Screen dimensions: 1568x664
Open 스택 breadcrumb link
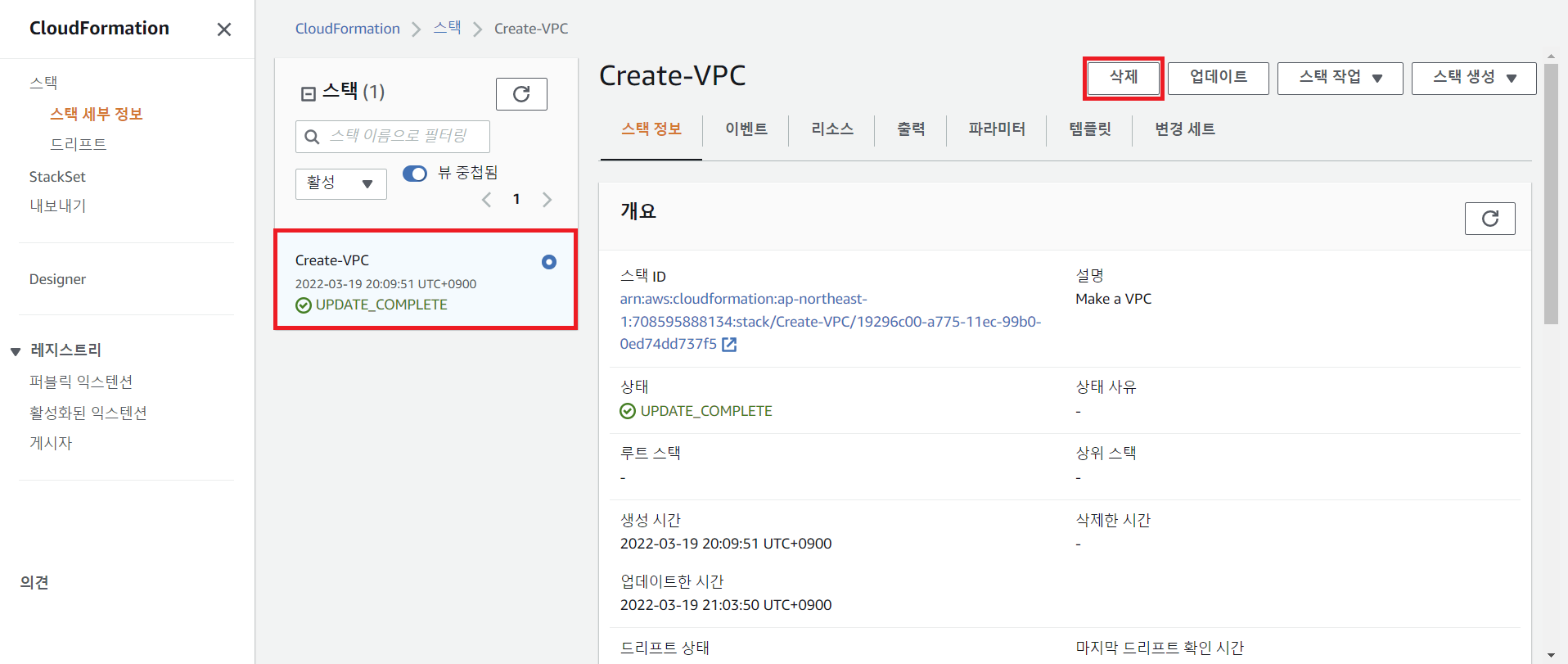click(447, 29)
